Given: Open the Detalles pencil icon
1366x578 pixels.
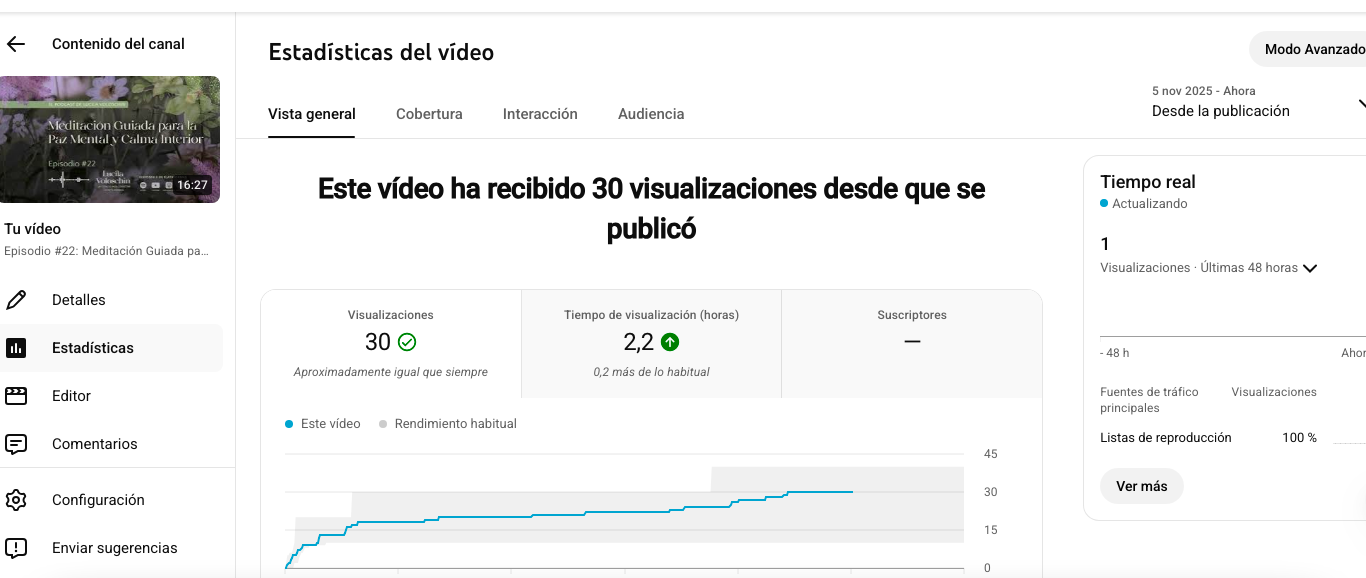Looking at the screenshot, I should 16,300.
